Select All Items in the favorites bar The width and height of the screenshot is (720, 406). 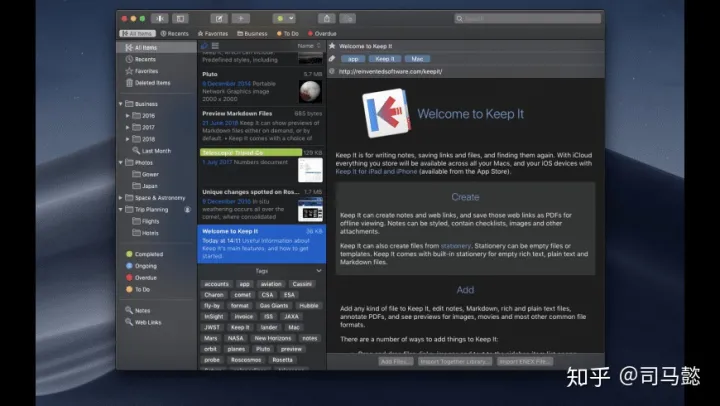pyautogui.click(x=138, y=34)
